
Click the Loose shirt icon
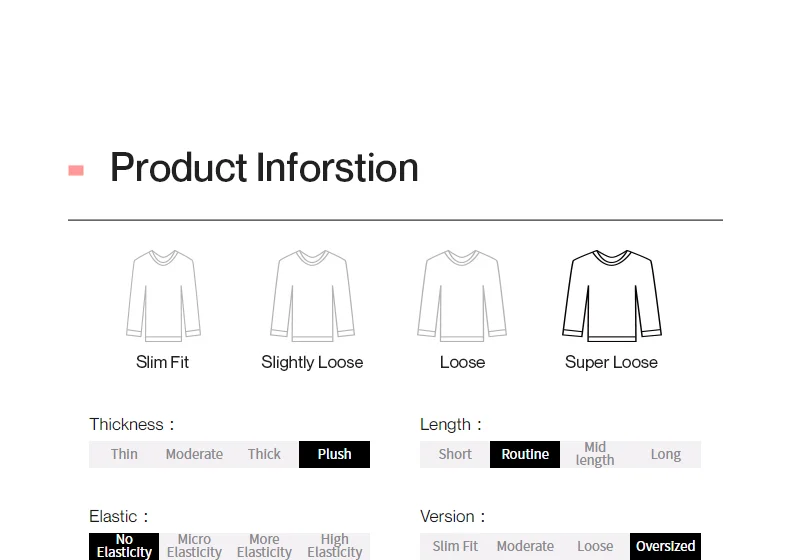[462, 295]
